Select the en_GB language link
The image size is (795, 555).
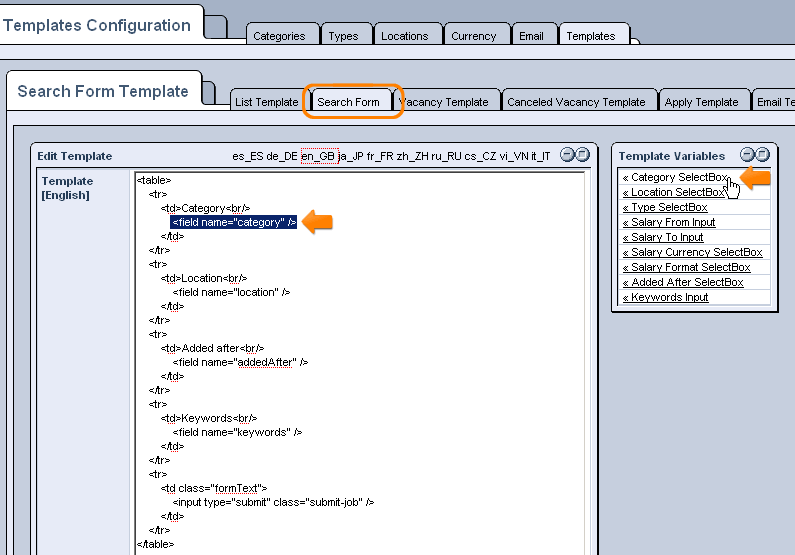coord(318,156)
